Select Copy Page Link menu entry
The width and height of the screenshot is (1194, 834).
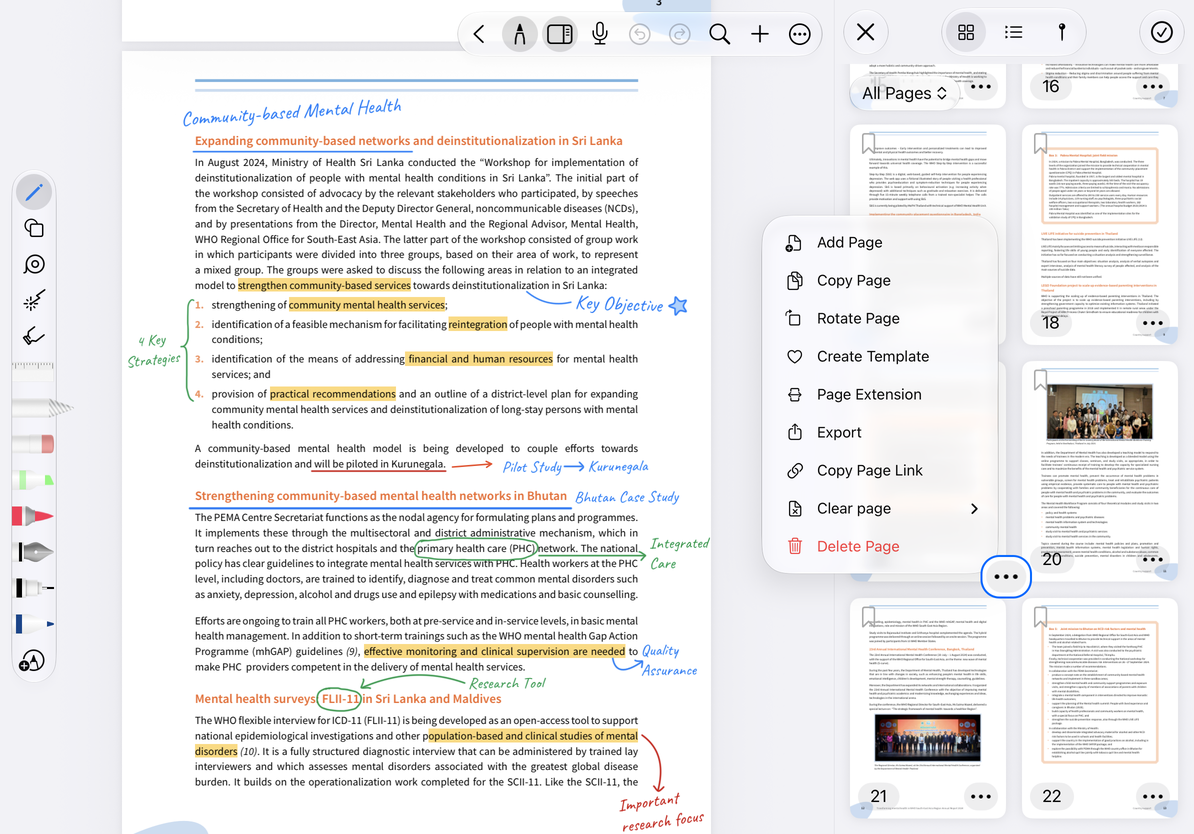coord(880,471)
